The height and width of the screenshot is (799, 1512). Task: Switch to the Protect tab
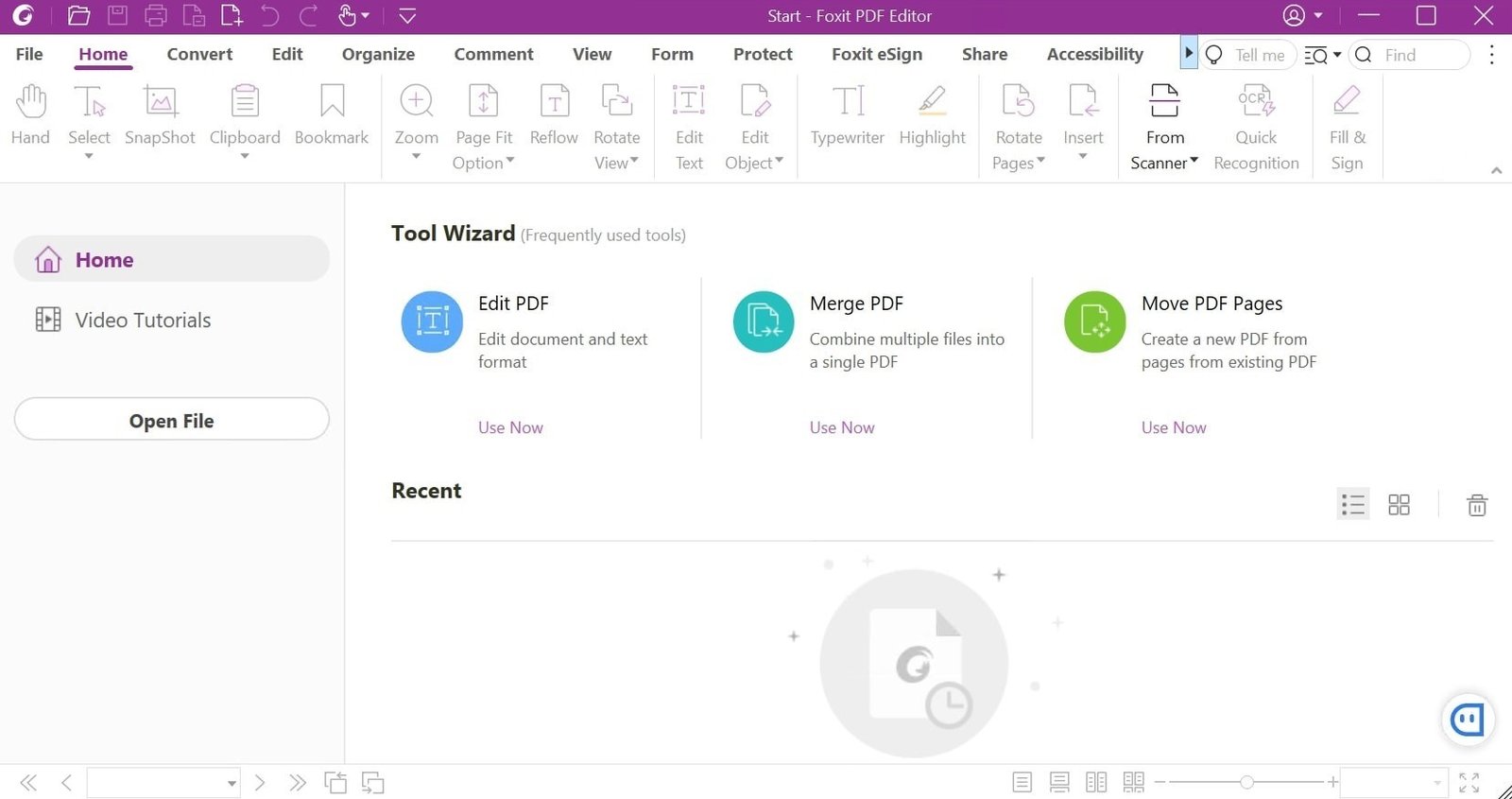pos(763,54)
